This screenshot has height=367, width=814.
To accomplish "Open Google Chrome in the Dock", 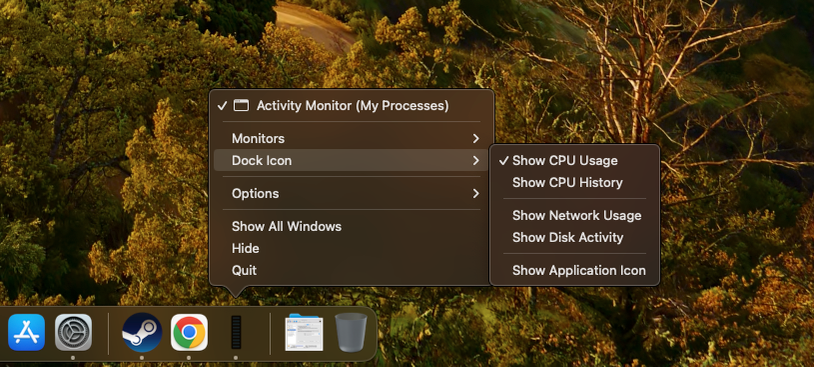I will 189,333.
